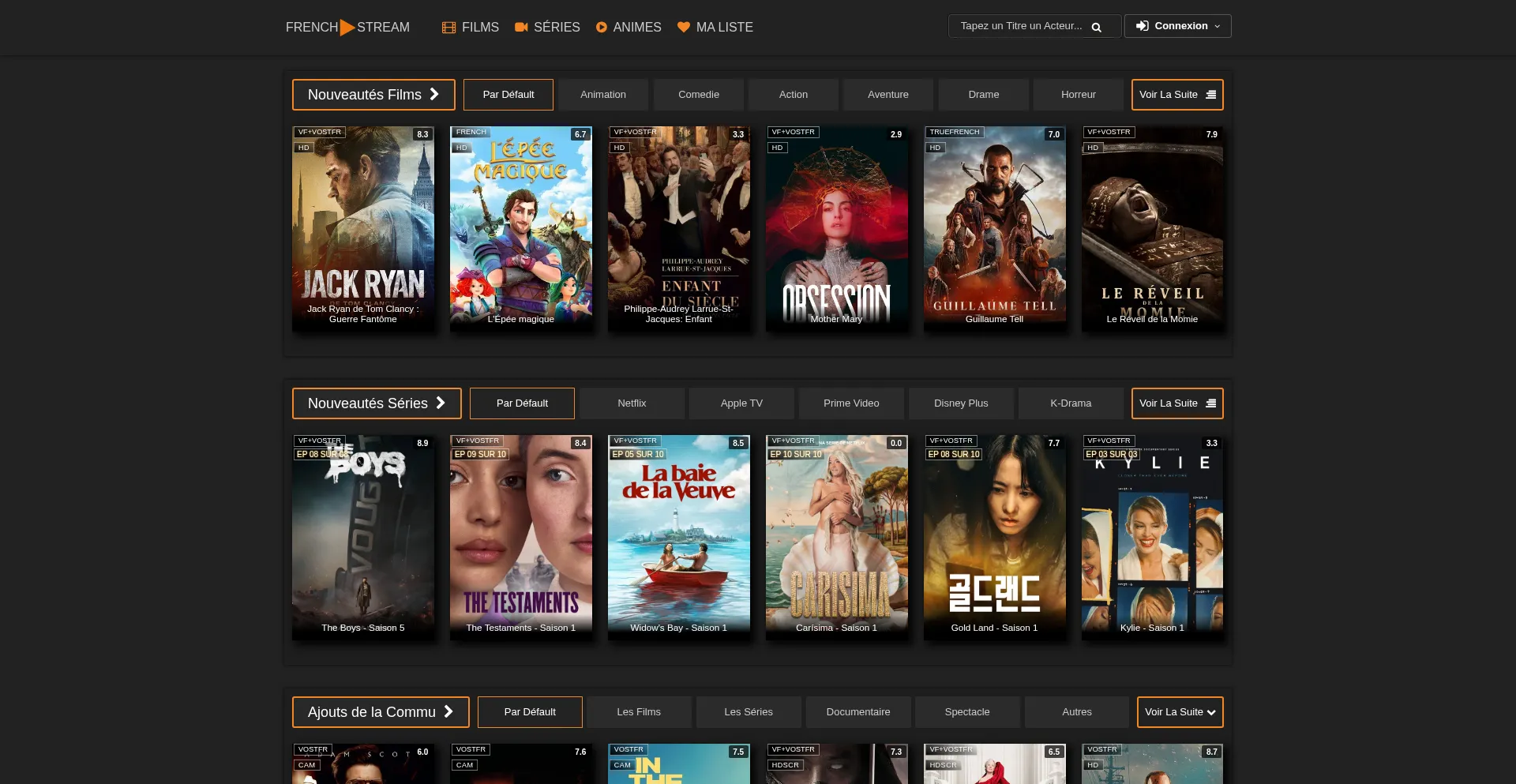Select the Animation films tab
The image size is (1516, 784).
pos(603,95)
